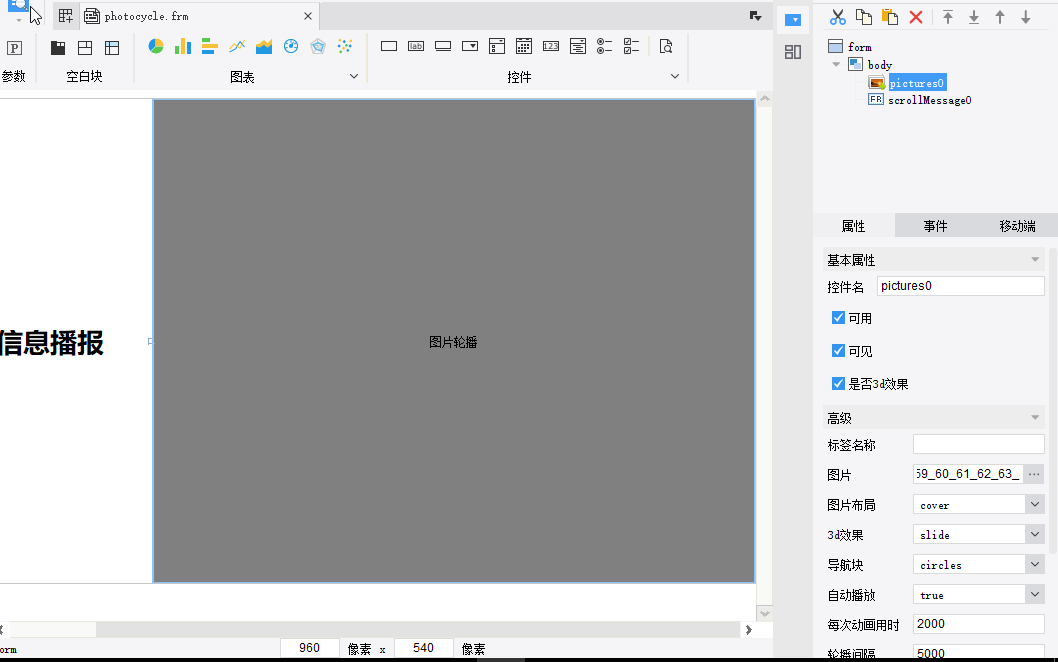The height and width of the screenshot is (662, 1058).
Task: Add a checkbox group widget
Action: [632, 46]
